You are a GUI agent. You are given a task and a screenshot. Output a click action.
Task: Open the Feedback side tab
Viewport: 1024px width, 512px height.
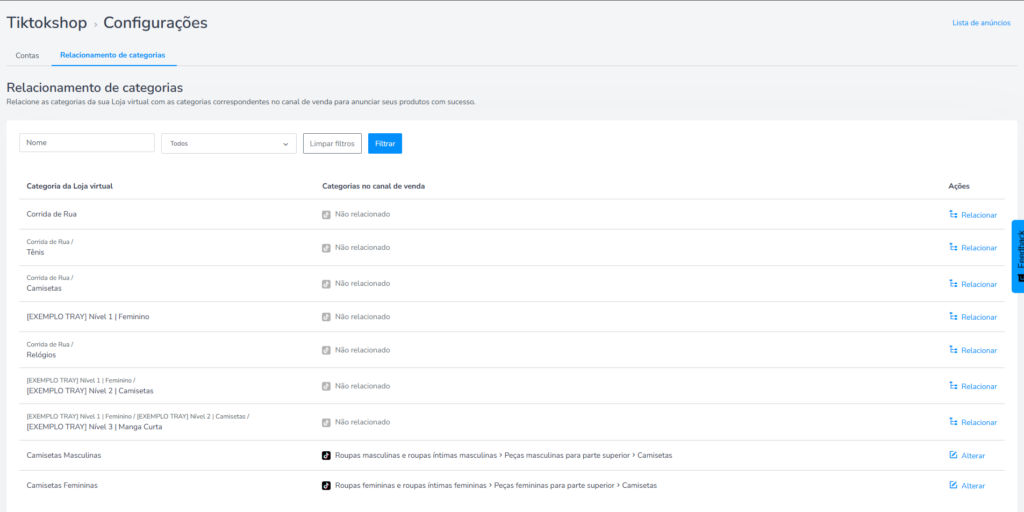point(1018,256)
